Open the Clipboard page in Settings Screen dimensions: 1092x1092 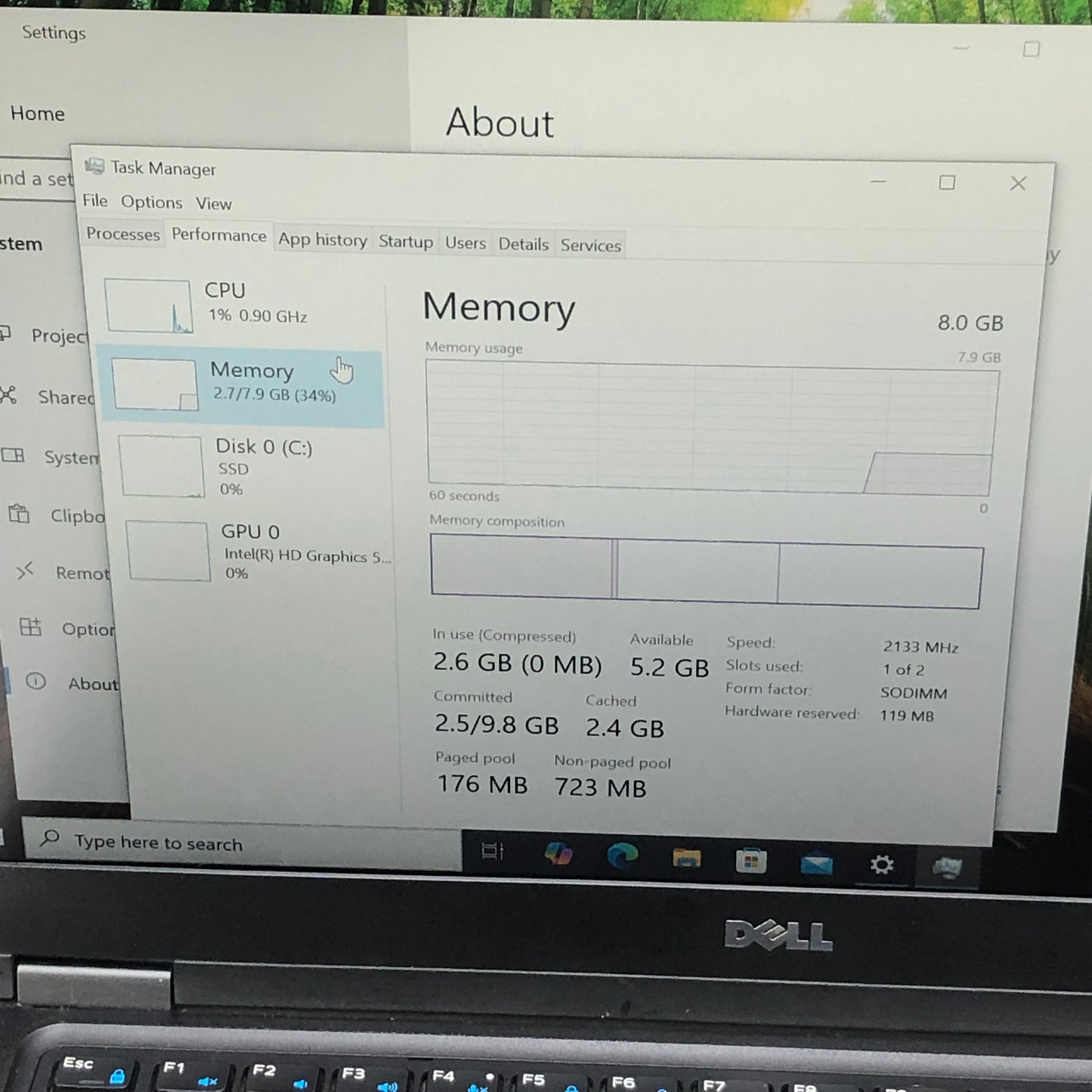77,516
